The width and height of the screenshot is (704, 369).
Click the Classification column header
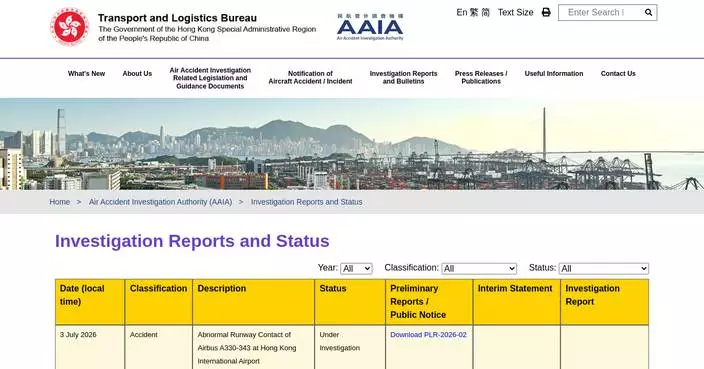158,302
